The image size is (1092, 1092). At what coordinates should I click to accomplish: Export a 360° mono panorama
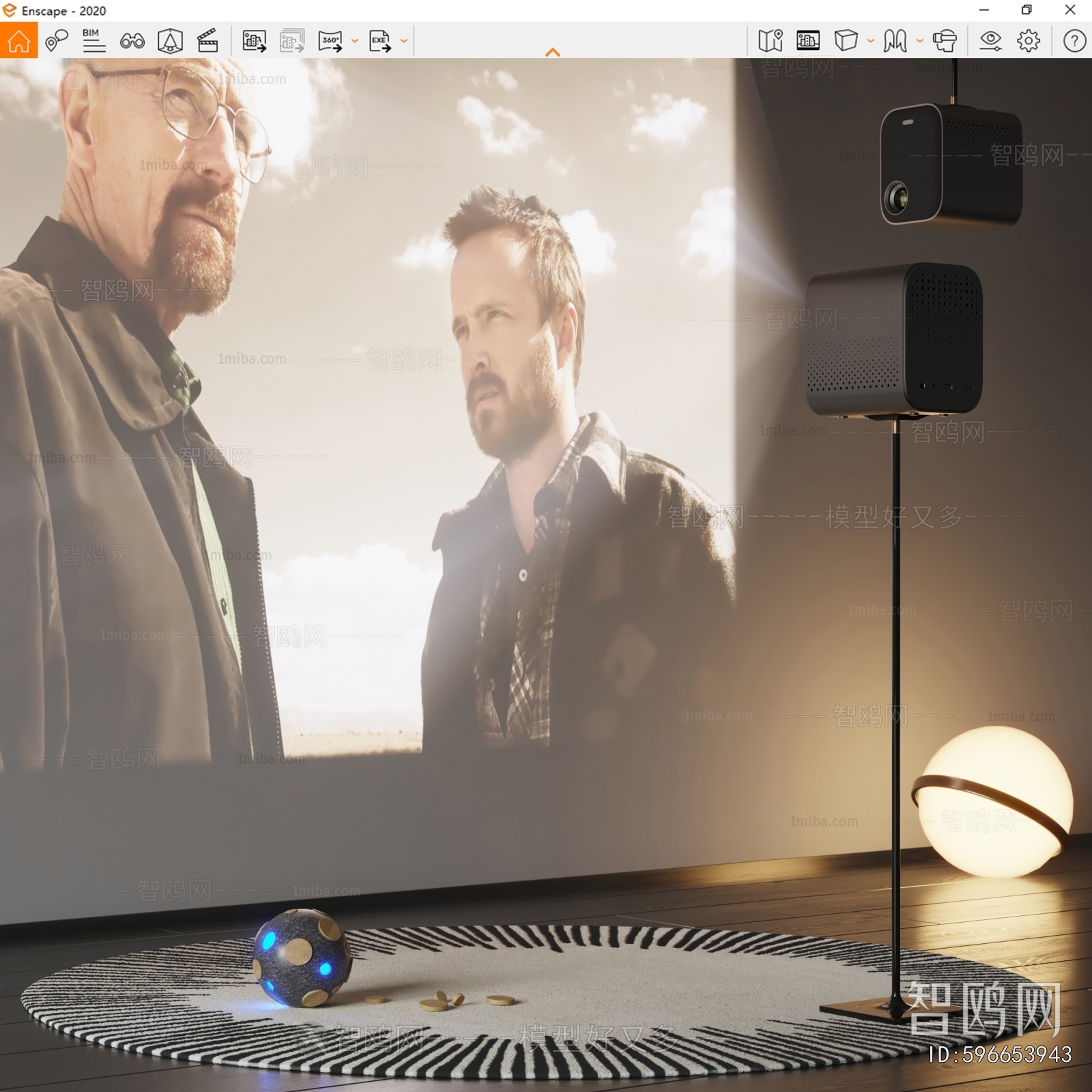click(x=330, y=41)
